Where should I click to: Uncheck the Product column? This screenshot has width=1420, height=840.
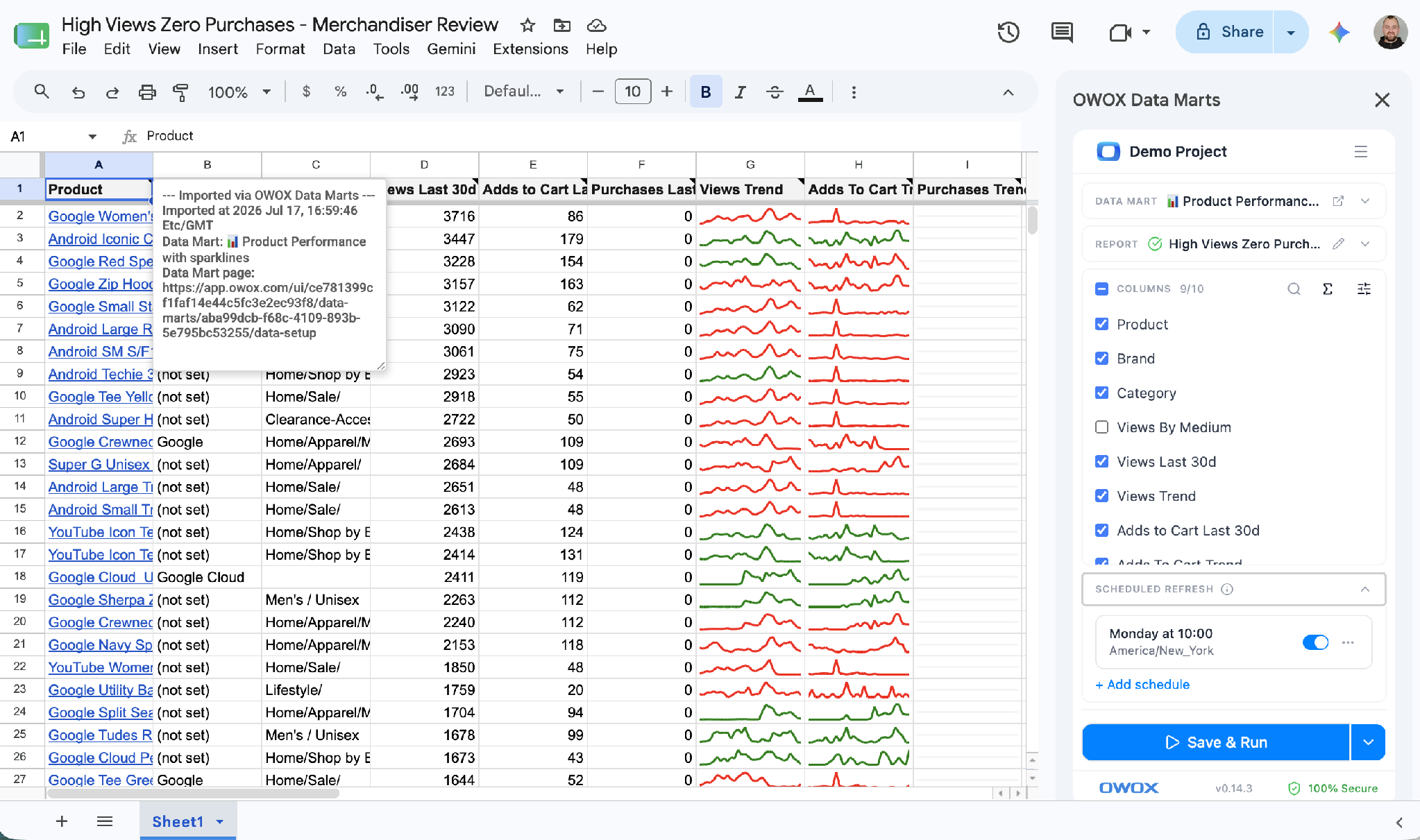pos(1101,324)
